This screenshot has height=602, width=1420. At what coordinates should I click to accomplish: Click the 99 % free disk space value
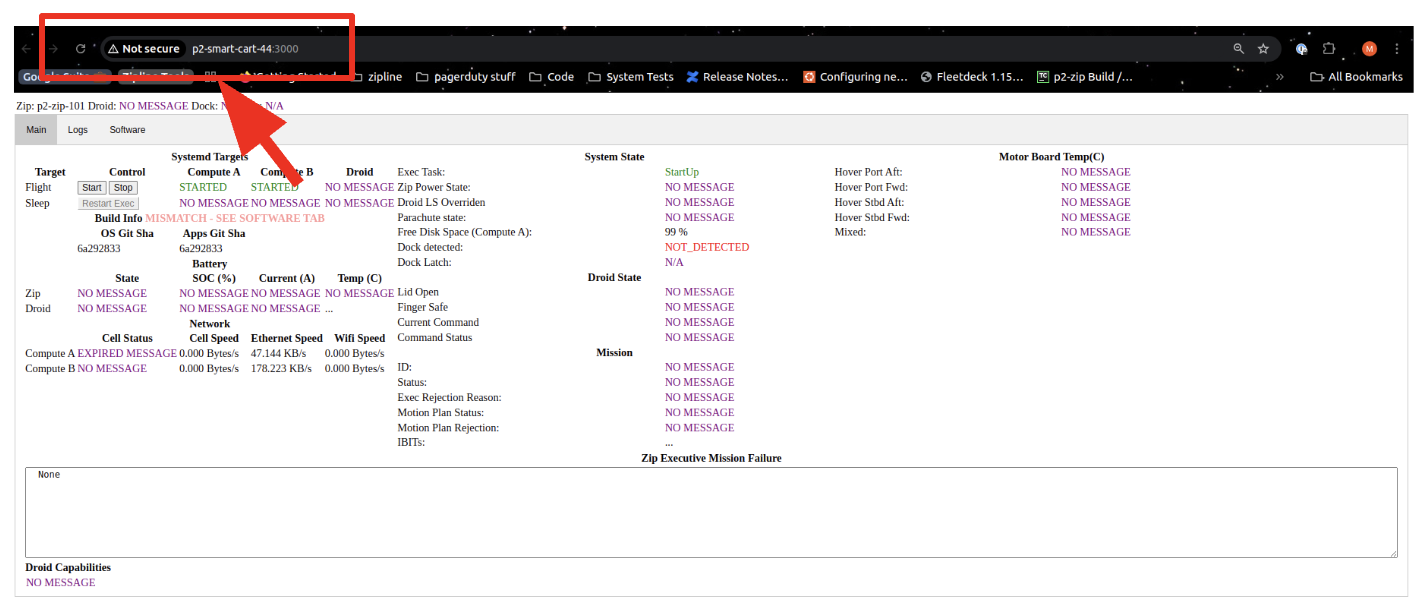point(676,232)
